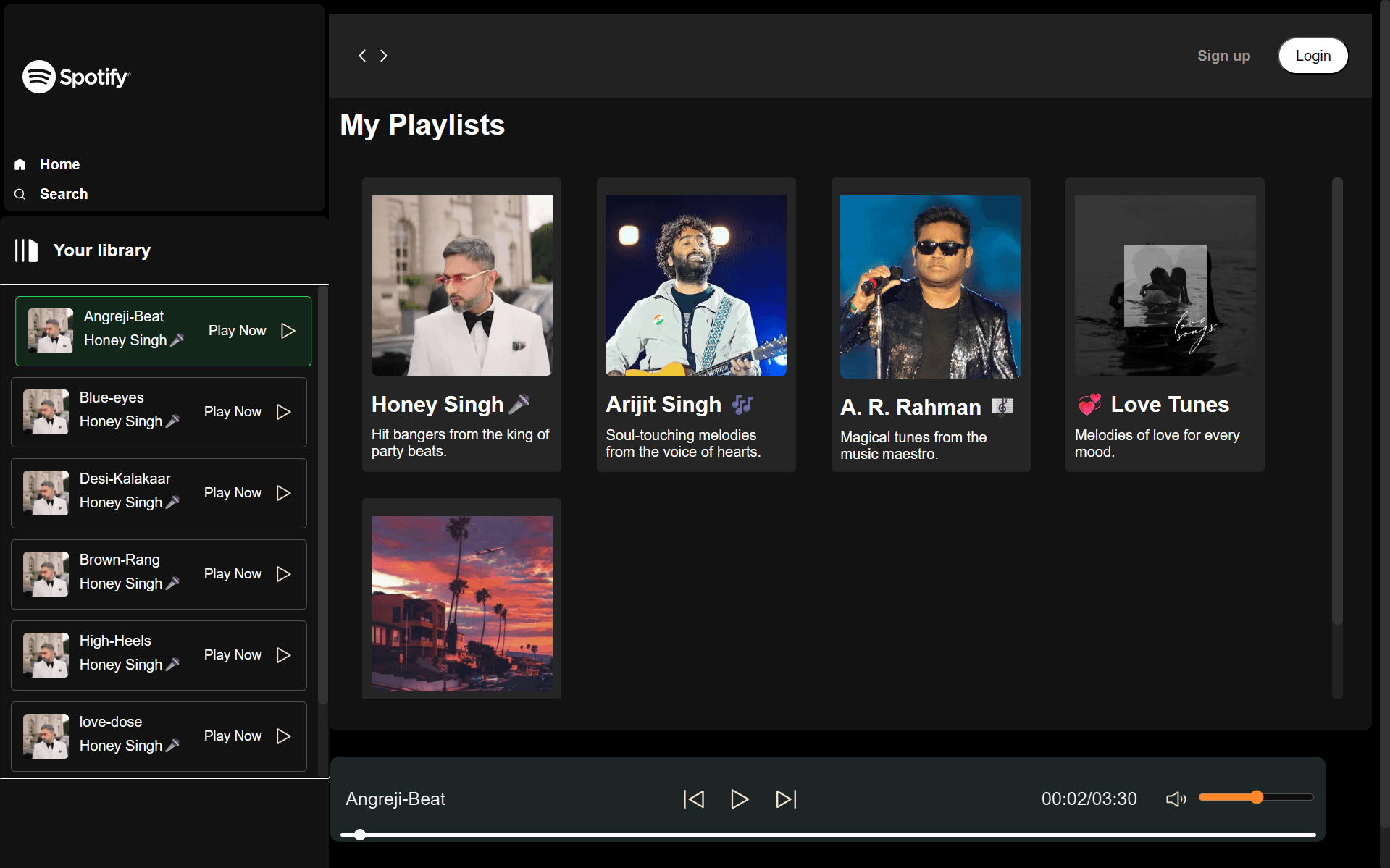1390x868 pixels.
Task: Click the Sign up link
Action: tap(1223, 56)
